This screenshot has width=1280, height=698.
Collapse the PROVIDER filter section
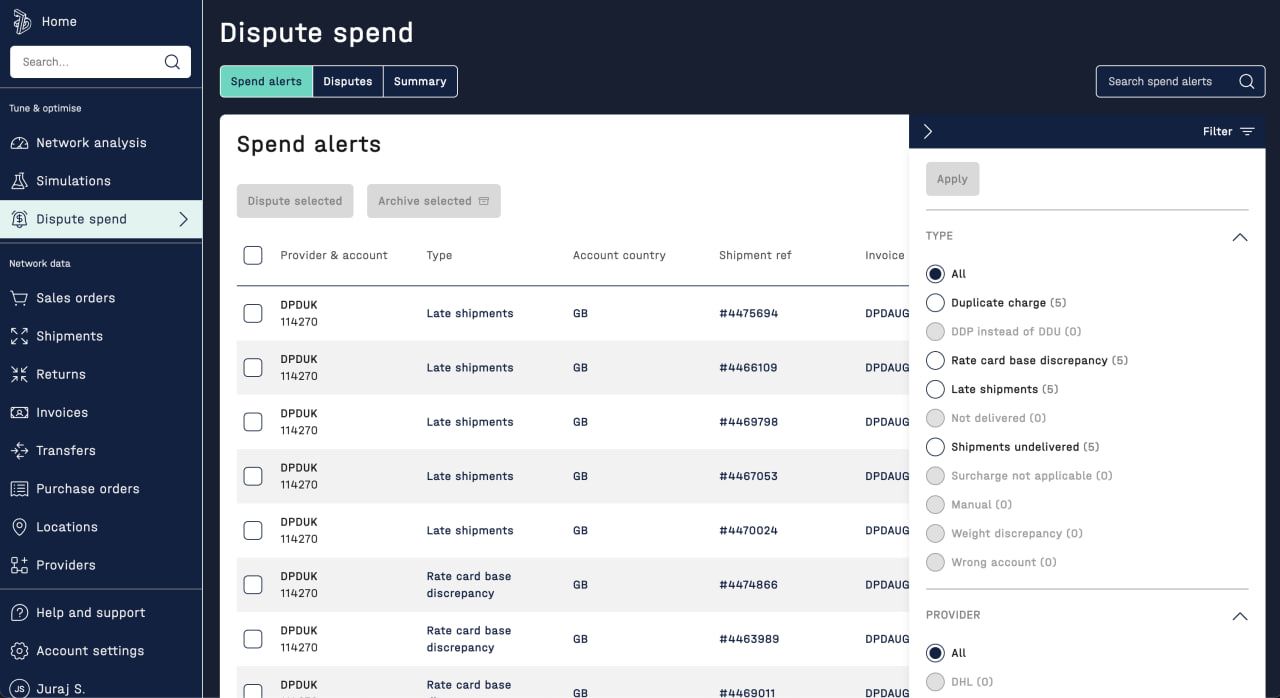1240,616
